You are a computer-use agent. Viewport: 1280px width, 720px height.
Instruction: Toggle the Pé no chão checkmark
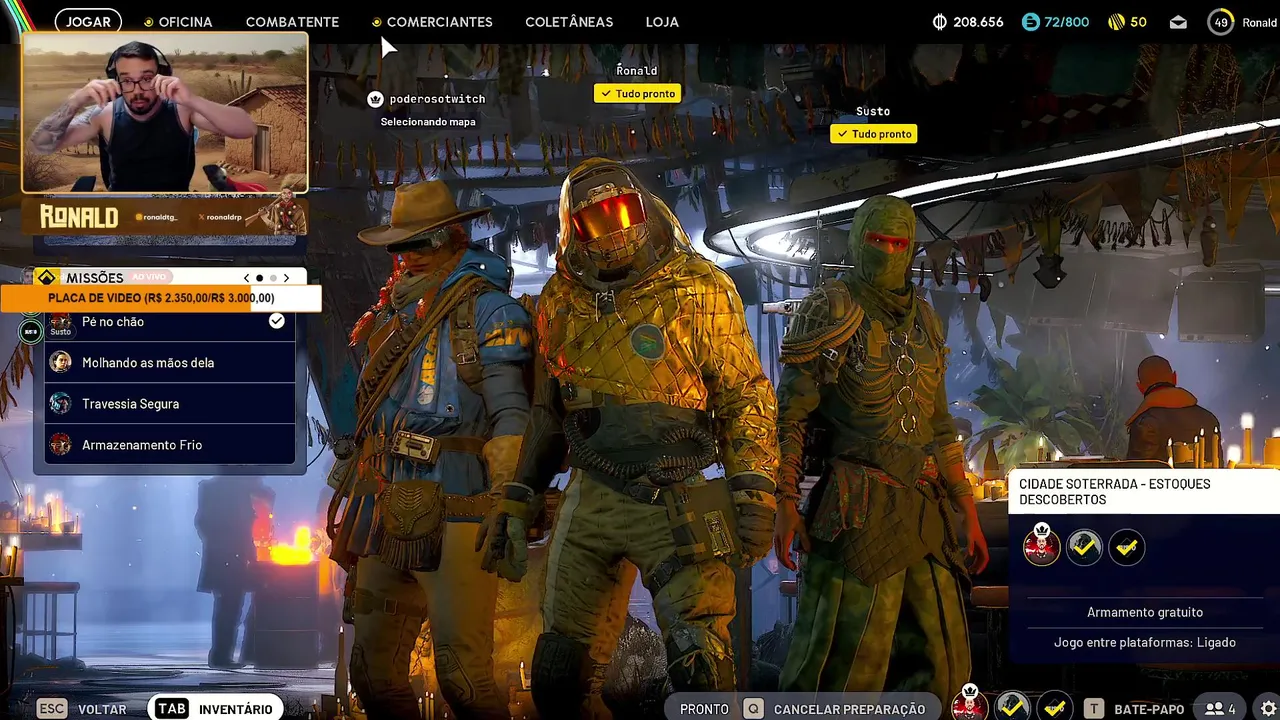[x=276, y=321]
